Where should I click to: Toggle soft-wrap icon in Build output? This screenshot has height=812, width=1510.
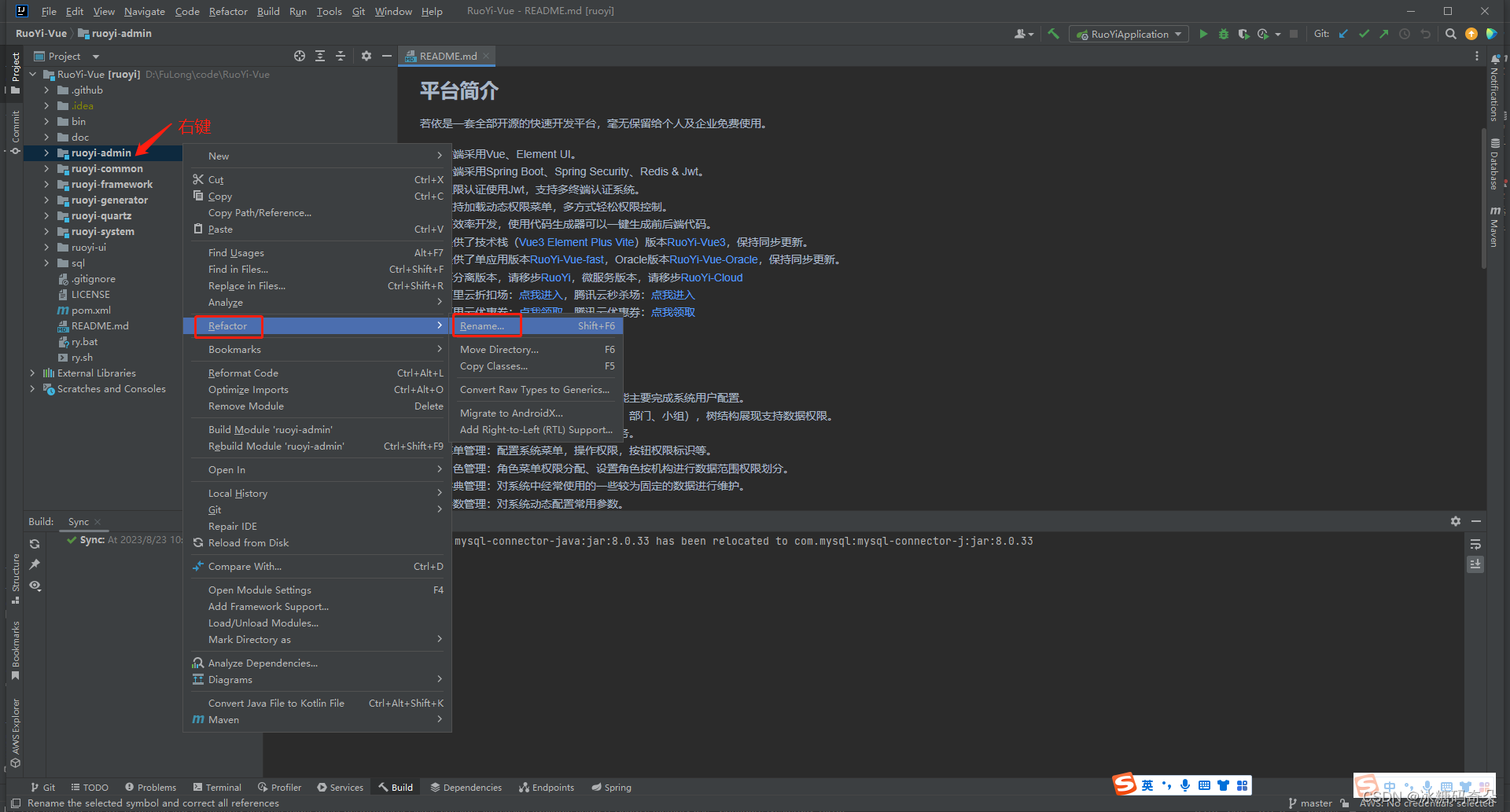tap(1475, 544)
